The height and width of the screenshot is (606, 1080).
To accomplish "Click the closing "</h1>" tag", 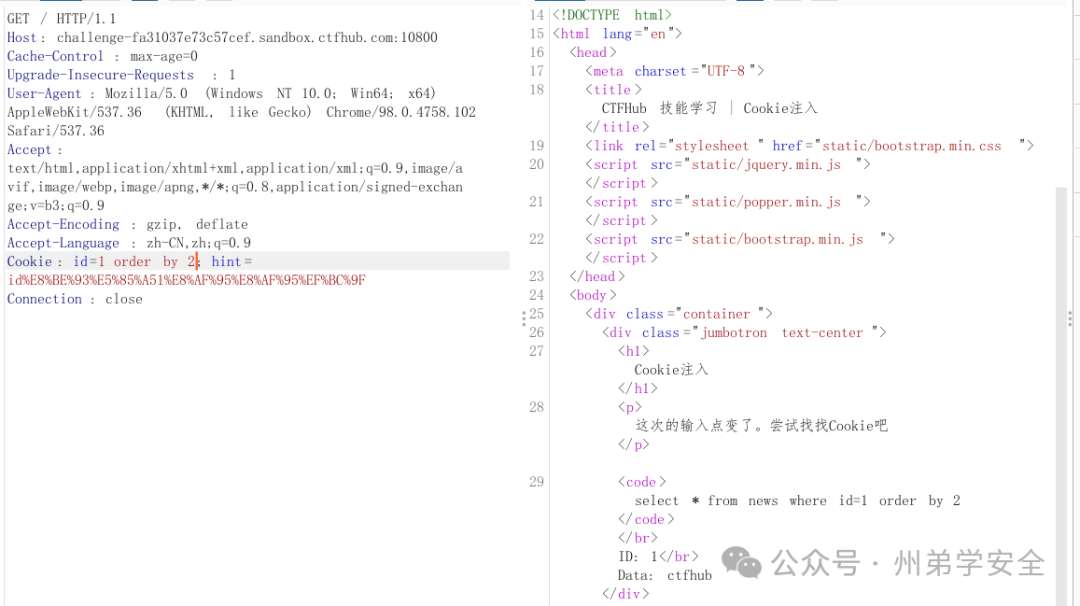I will [638, 388].
